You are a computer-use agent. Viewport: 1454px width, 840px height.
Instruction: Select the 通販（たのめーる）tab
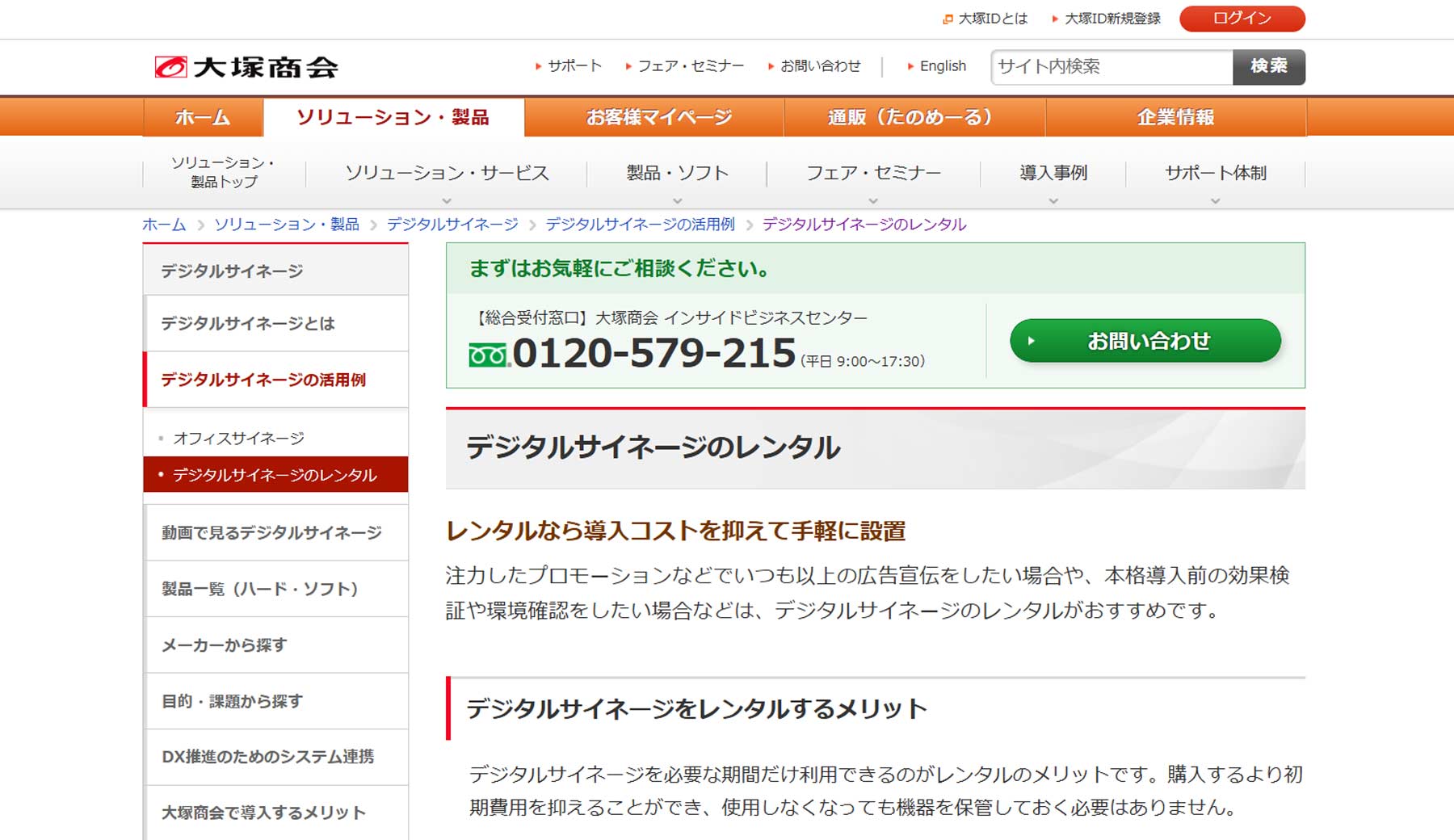pos(914,117)
